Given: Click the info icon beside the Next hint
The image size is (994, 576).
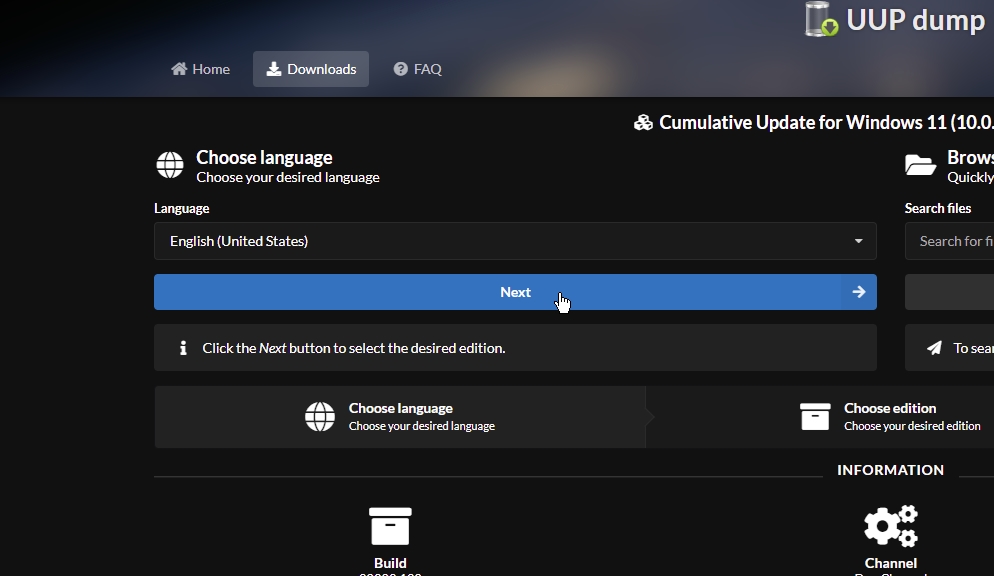Looking at the screenshot, I should [183, 348].
